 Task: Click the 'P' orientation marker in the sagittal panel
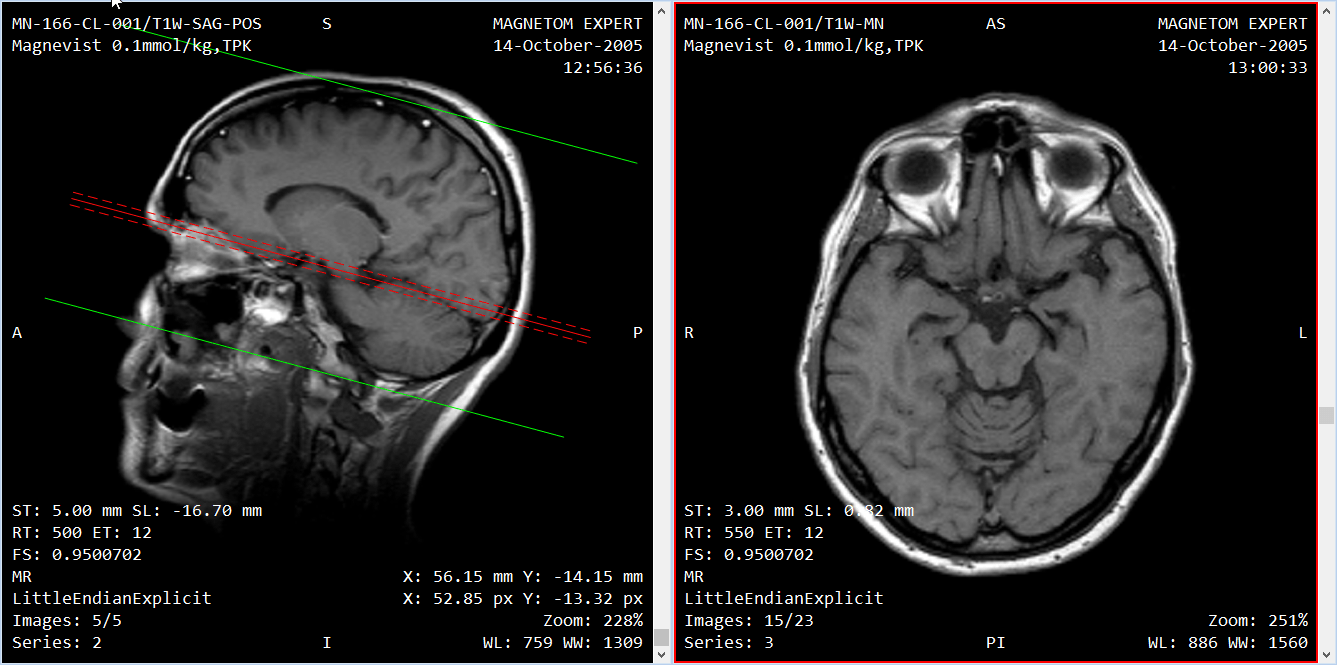[638, 333]
